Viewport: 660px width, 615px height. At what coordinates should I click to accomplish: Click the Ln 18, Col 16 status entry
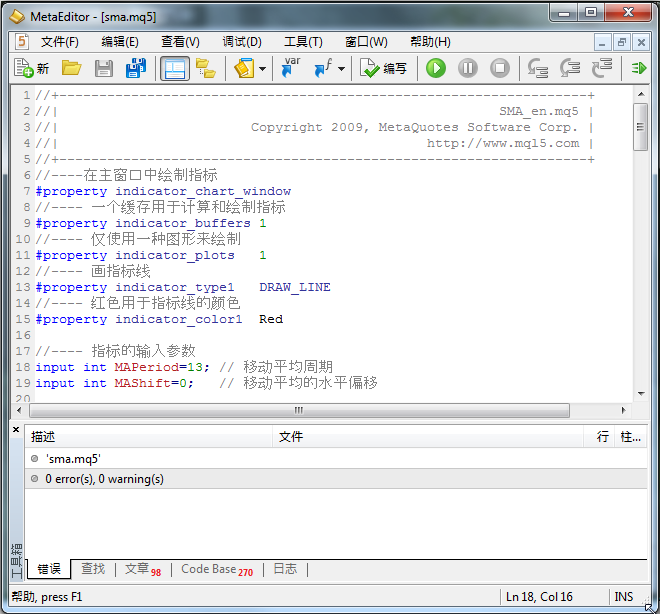pyautogui.click(x=539, y=596)
